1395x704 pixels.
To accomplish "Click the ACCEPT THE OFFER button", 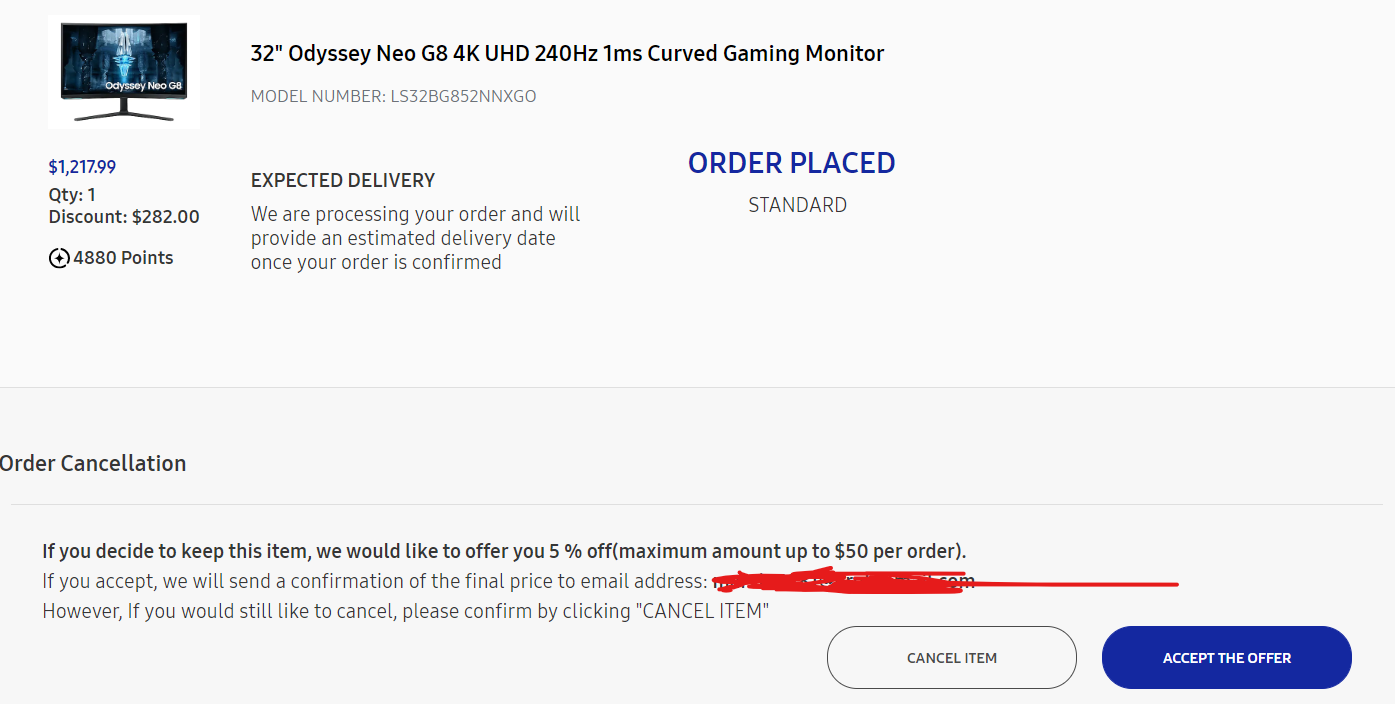I will [1226, 658].
